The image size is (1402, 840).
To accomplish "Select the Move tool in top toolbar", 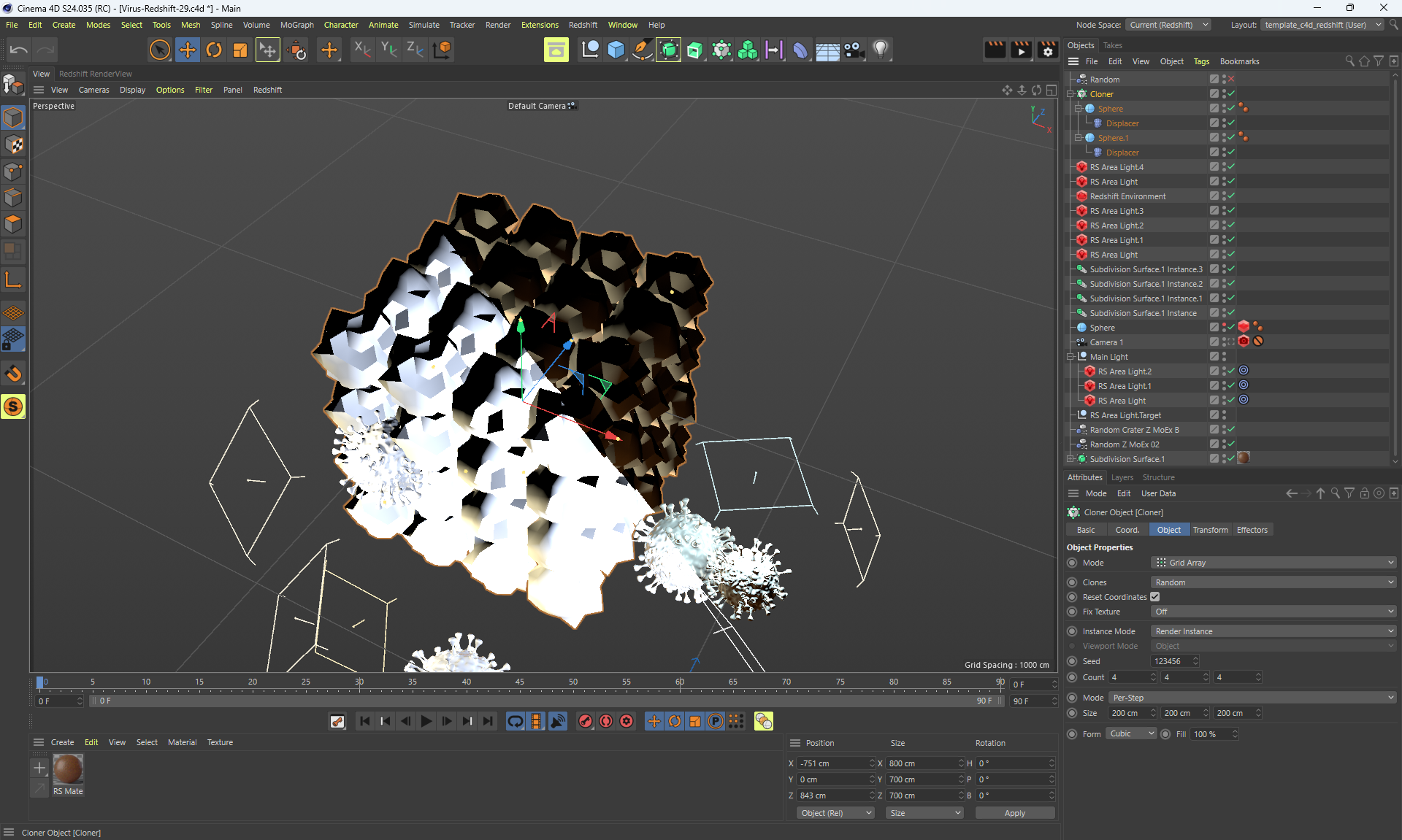I will click(188, 50).
